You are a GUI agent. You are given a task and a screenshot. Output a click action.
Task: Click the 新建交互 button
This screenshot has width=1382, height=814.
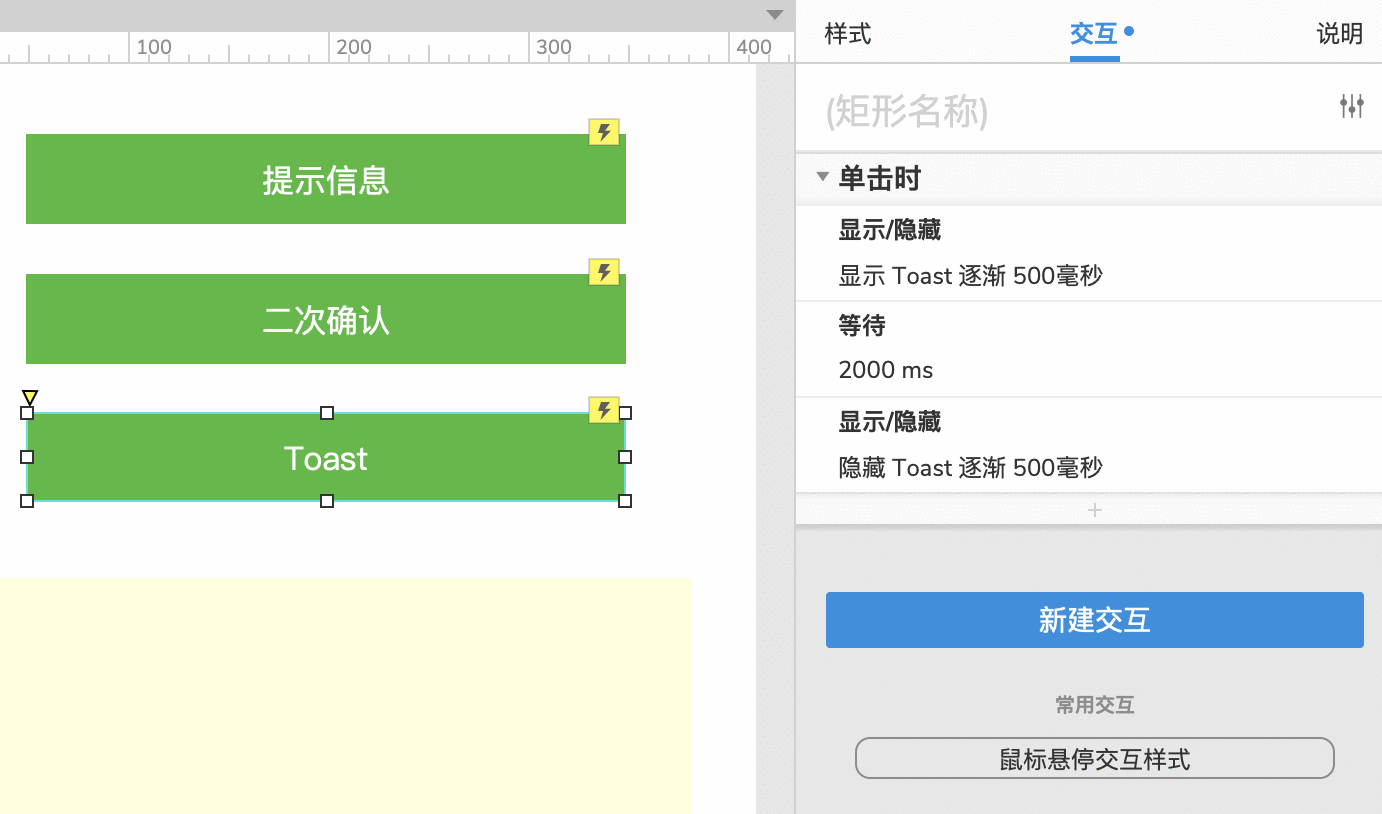click(x=1095, y=620)
